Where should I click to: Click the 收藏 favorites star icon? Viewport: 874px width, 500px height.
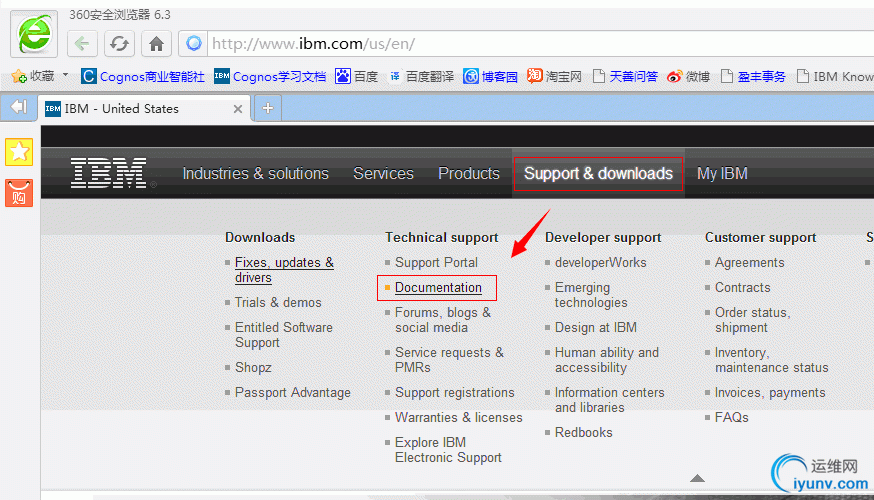tap(19, 76)
